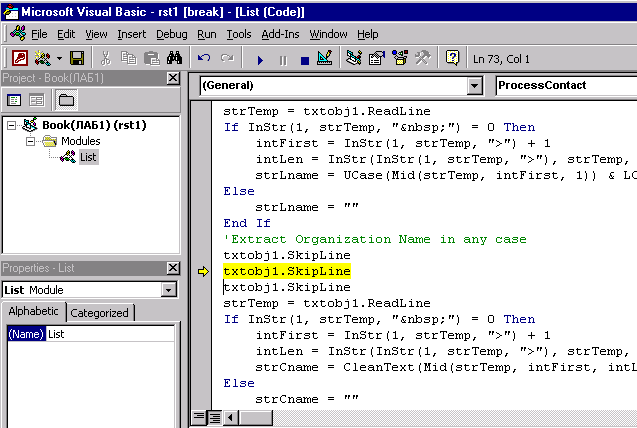Select the List module in tree

88,157
